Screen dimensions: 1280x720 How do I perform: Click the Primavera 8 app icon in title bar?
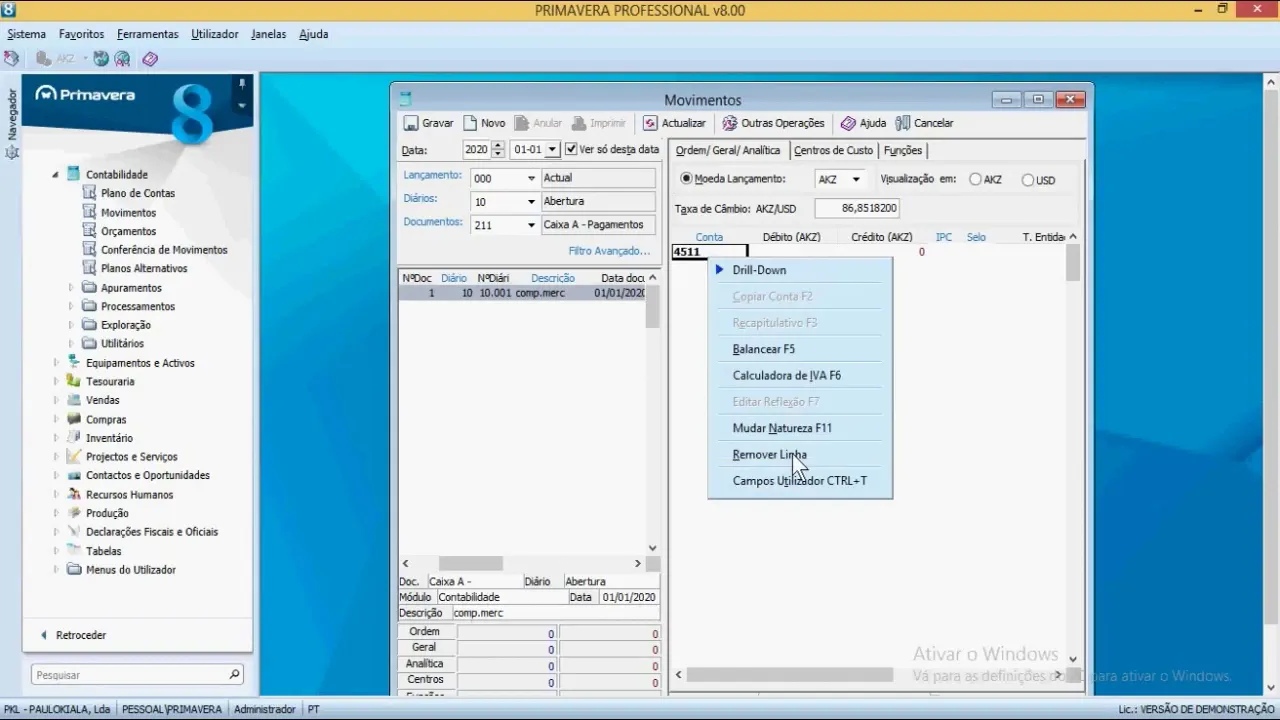point(9,10)
